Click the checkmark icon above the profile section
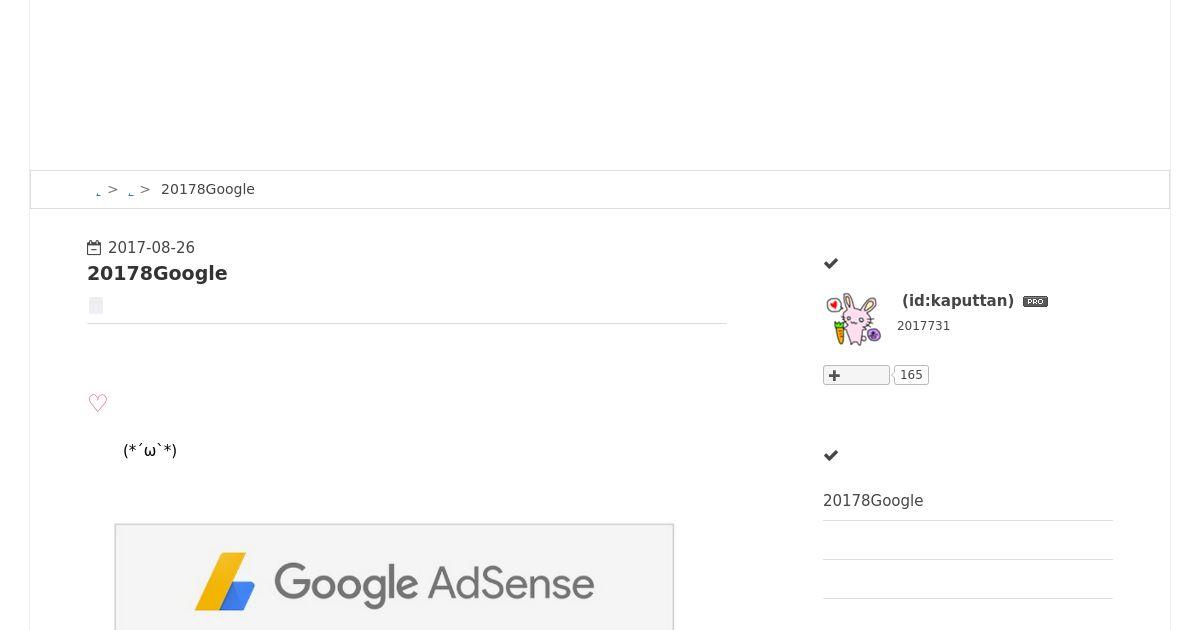The height and width of the screenshot is (630, 1200). point(831,264)
